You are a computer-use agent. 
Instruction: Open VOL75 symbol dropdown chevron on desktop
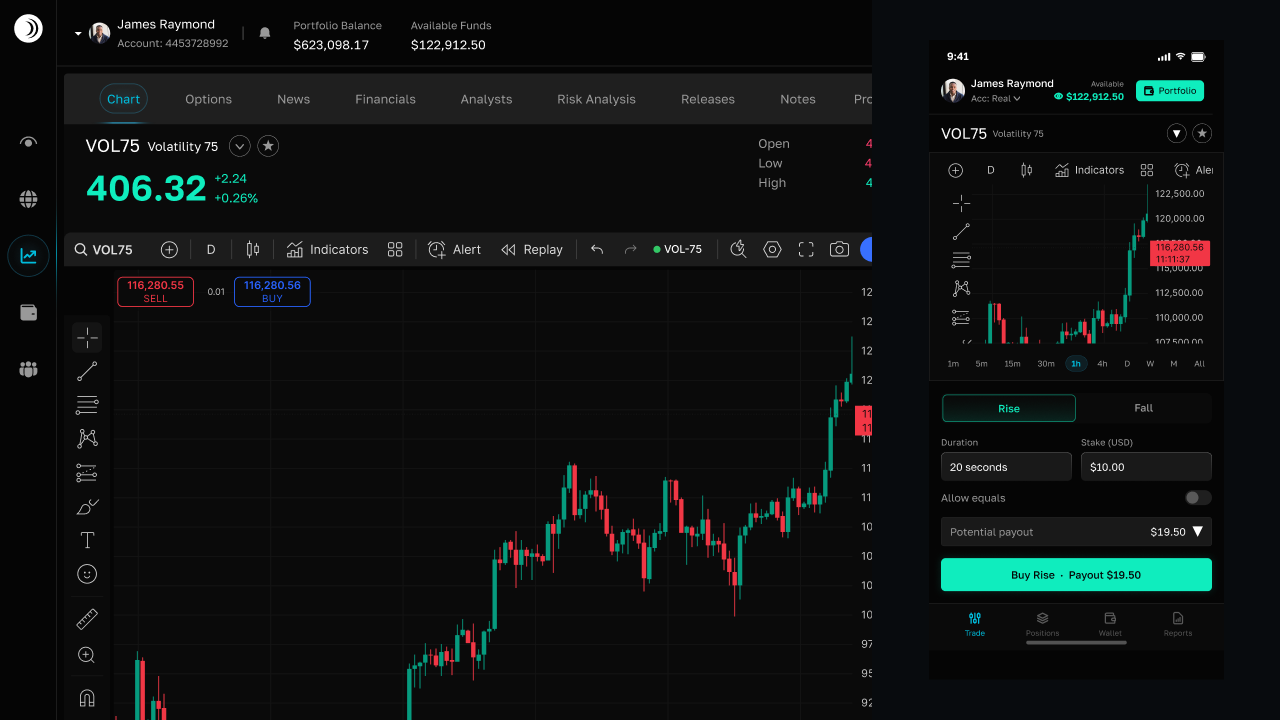pyautogui.click(x=239, y=146)
